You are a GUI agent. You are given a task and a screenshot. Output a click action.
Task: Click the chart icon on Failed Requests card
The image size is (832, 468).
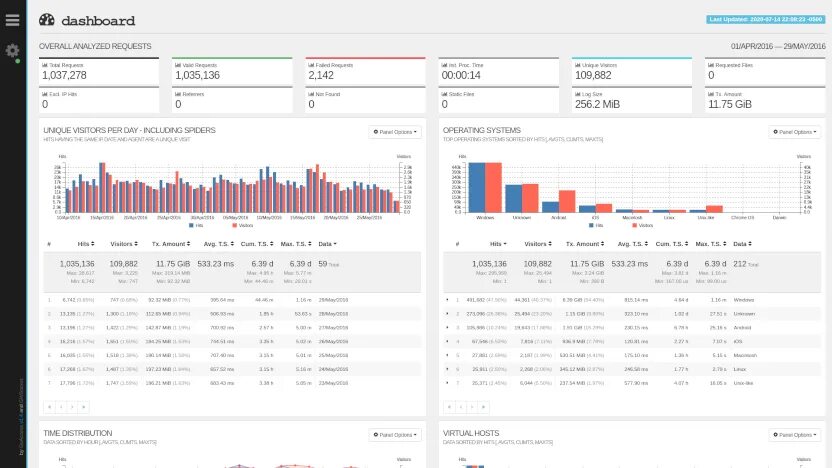(x=311, y=65)
